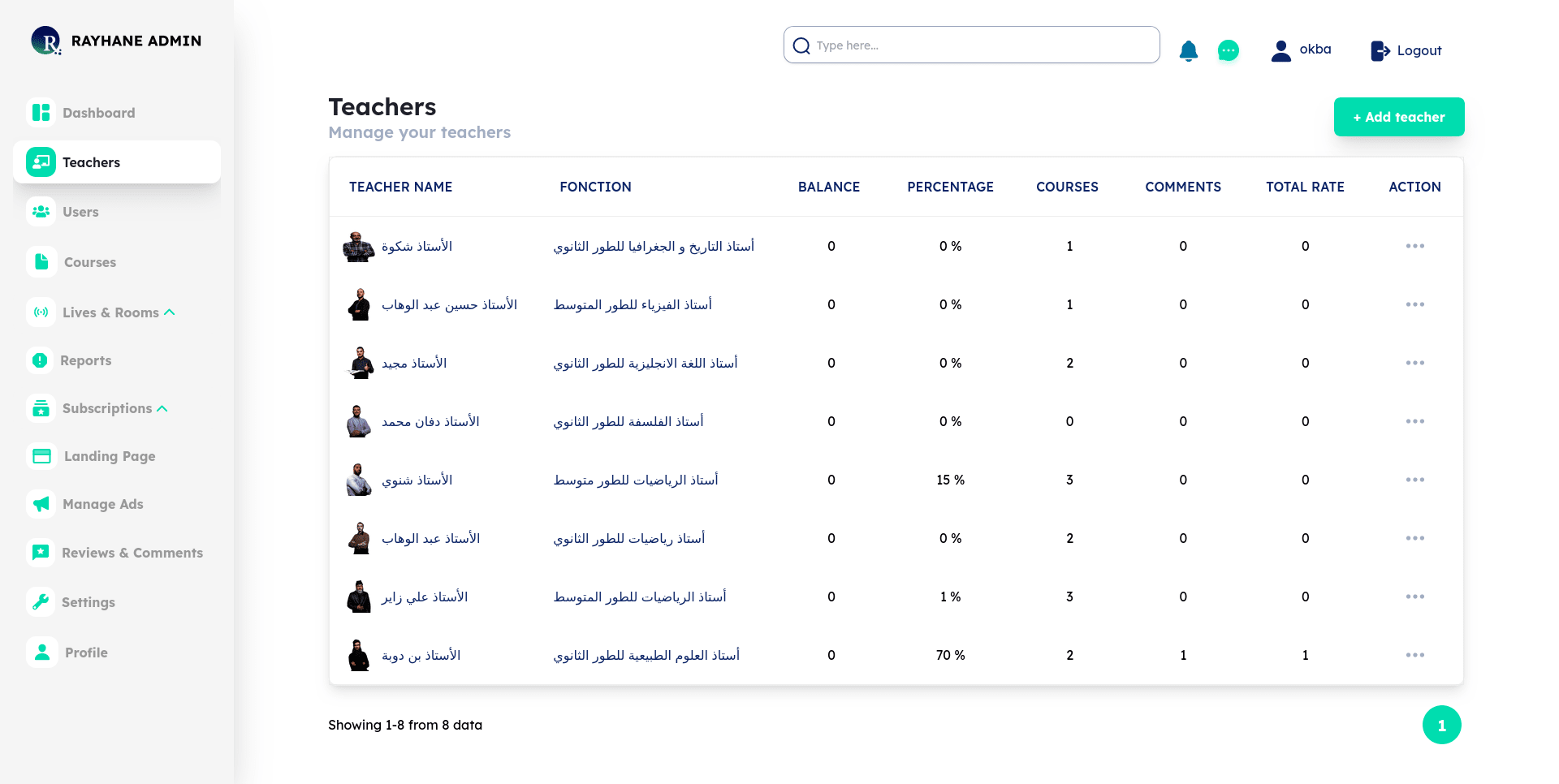Screen dimensions: 1559x784
Task: Click function أستاذ الفيزياء للطور المتوسط
Action: 633,304
